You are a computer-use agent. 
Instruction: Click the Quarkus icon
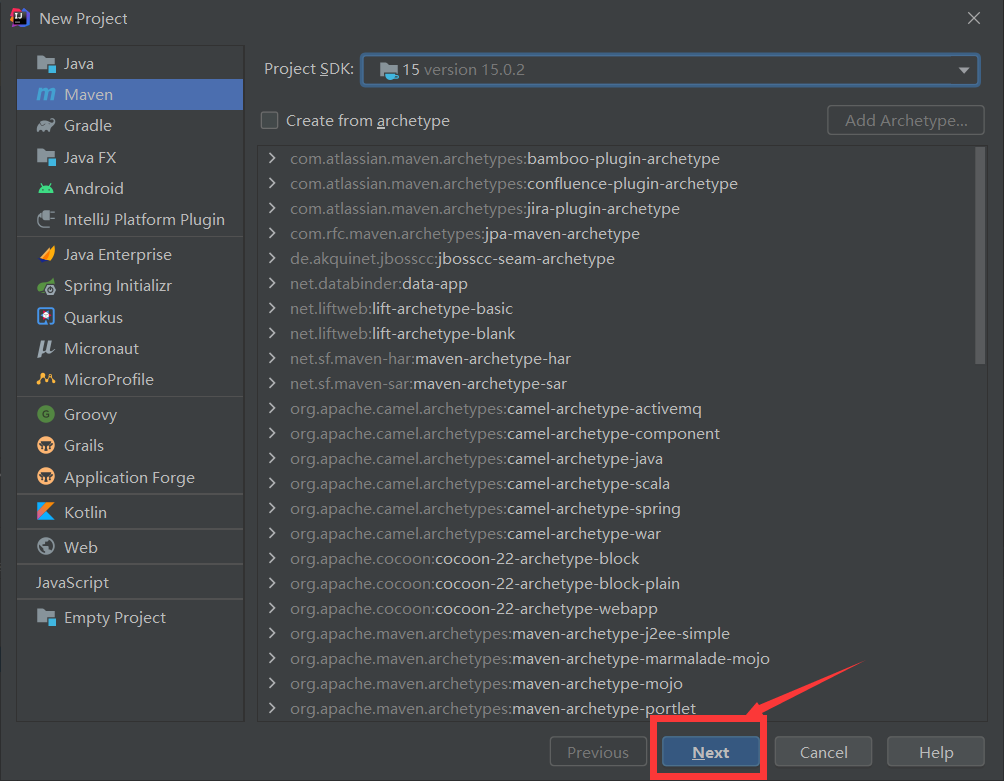click(46, 317)
